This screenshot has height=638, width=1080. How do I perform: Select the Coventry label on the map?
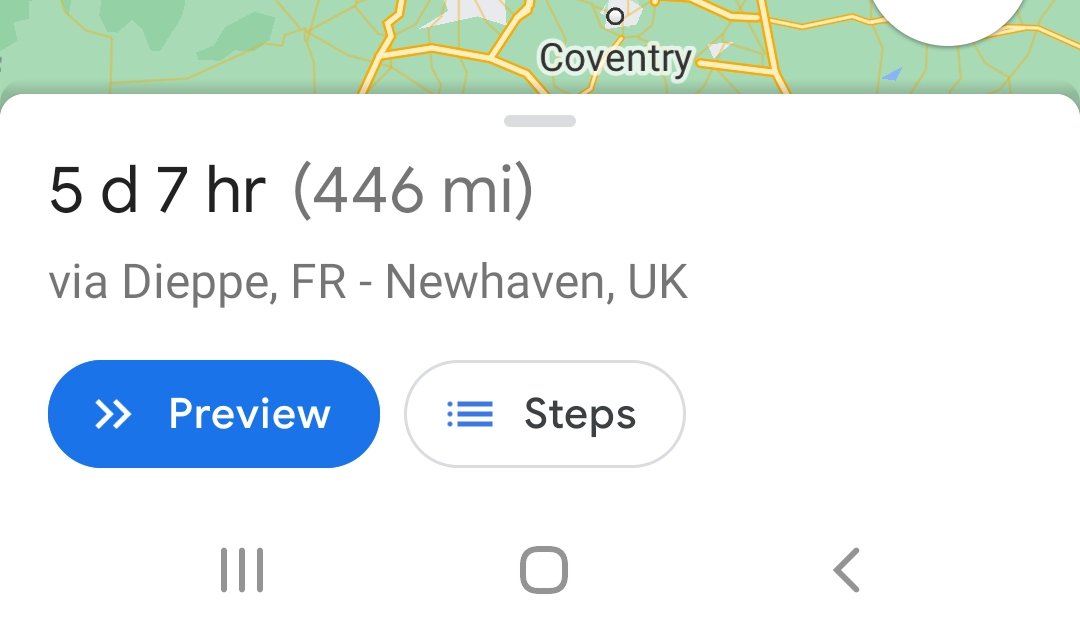pyautogui.click(x=615, y=59)
